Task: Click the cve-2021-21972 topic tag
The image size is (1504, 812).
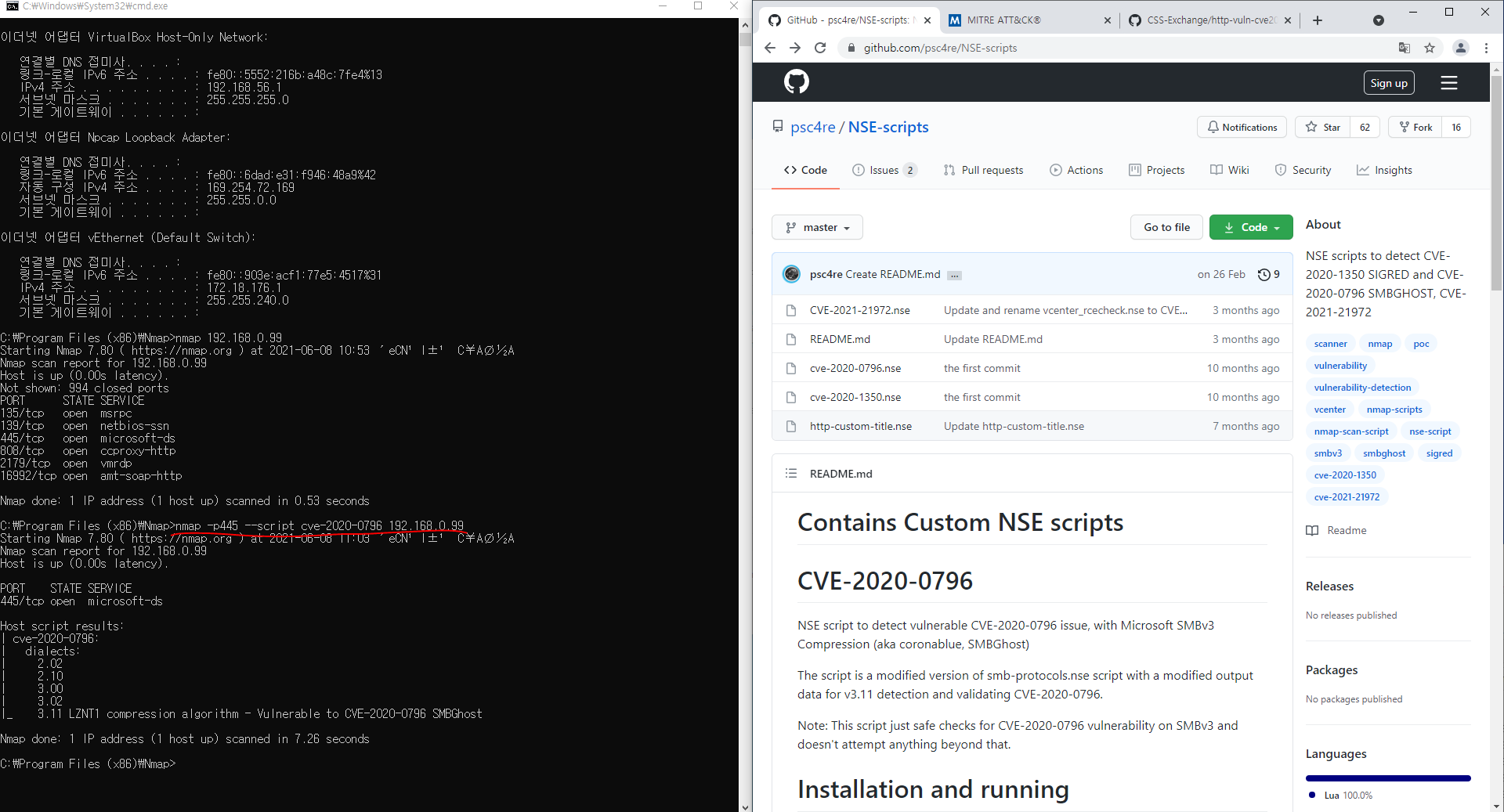Action: point(1347,497)
